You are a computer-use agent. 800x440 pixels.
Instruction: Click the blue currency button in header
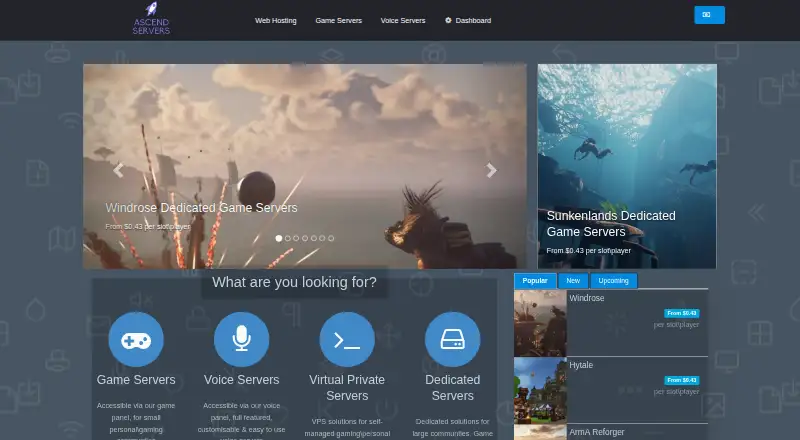709,15
